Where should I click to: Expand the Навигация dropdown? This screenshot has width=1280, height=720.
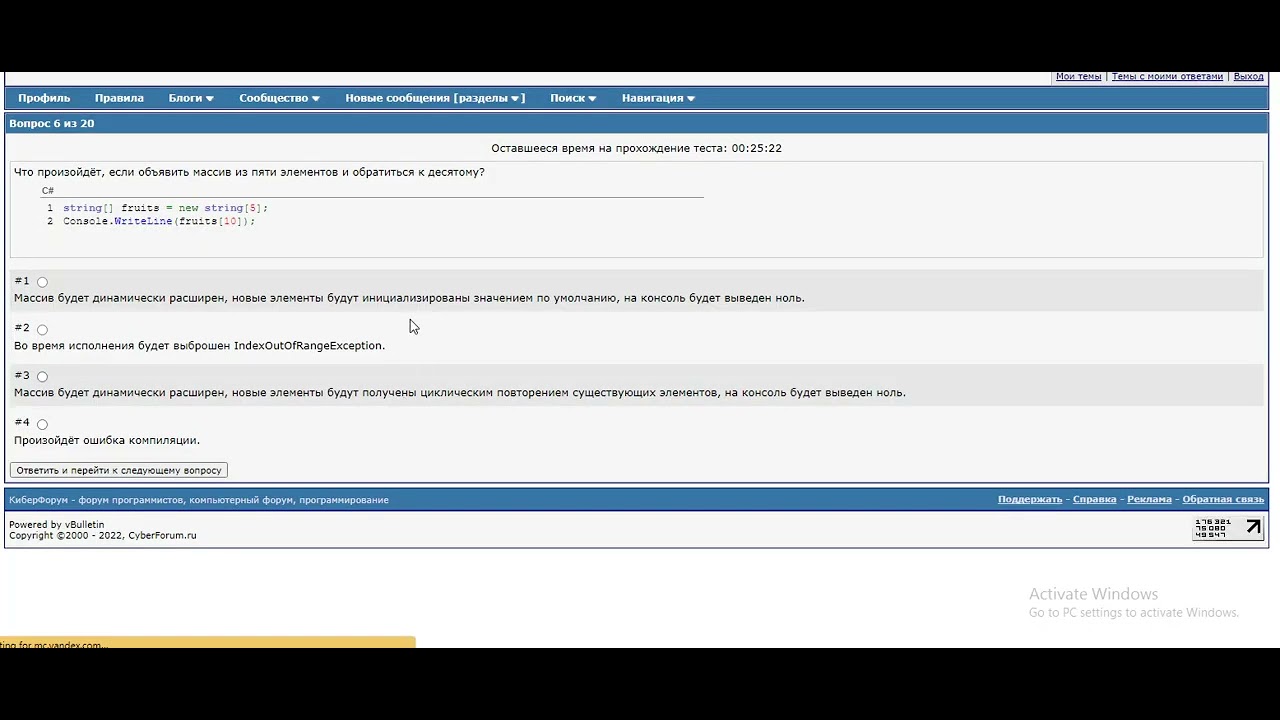pos(658,98)
